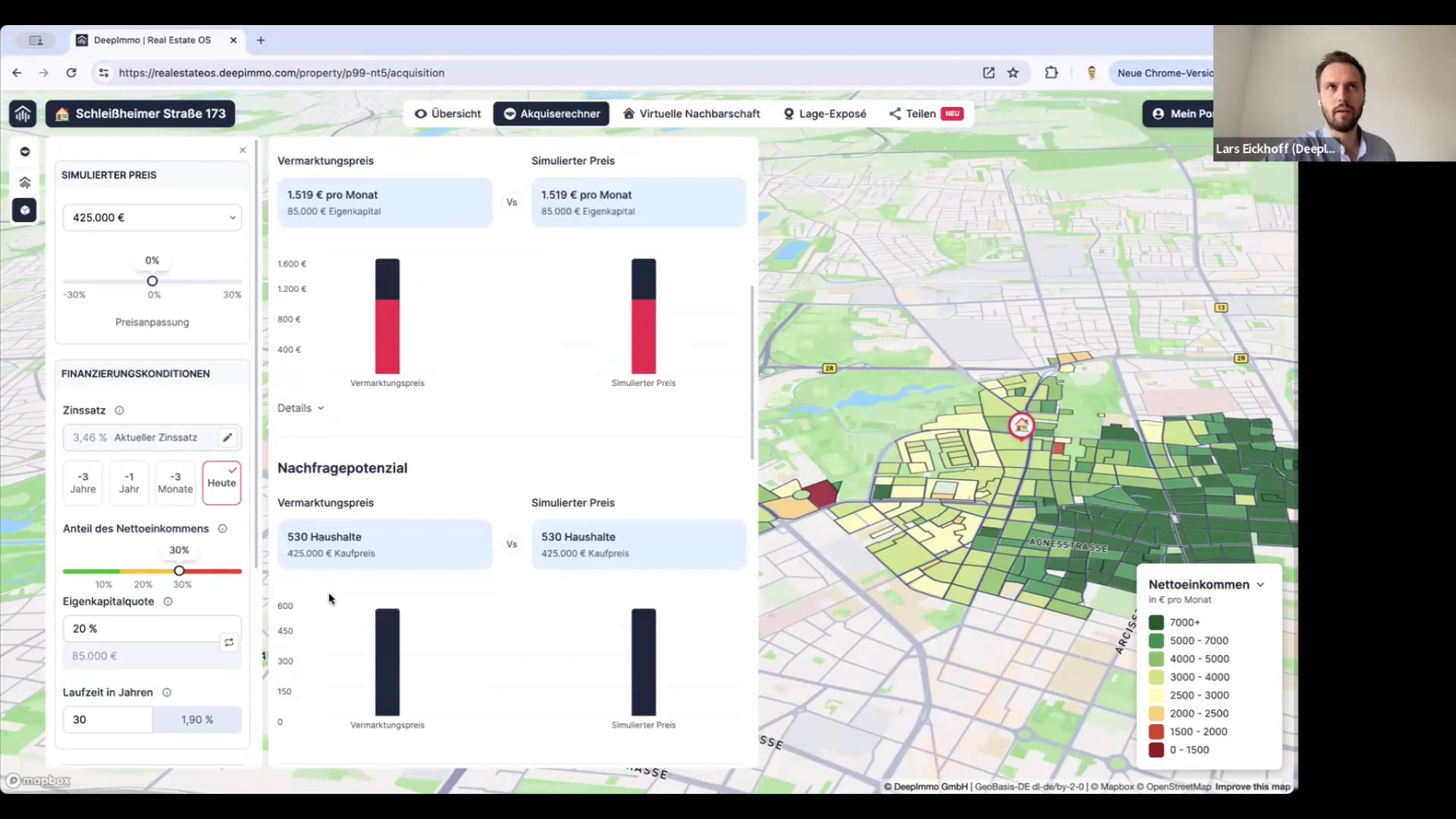Image resolution: width=1456 pixels, height=819 pixels.
Task: Click the Mapbox attribution link
Action: (1112, 787)
